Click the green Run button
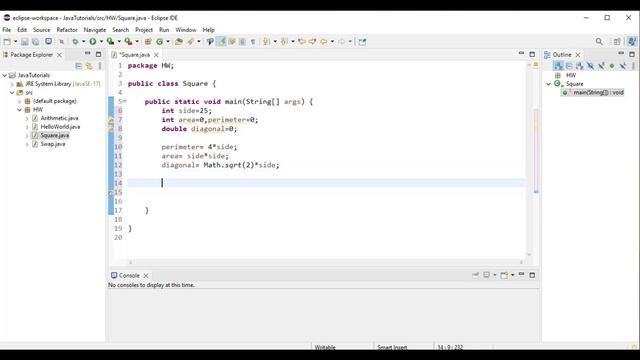Image resolution: width=640 pixels, height=360 pixels. coord(93,42)
